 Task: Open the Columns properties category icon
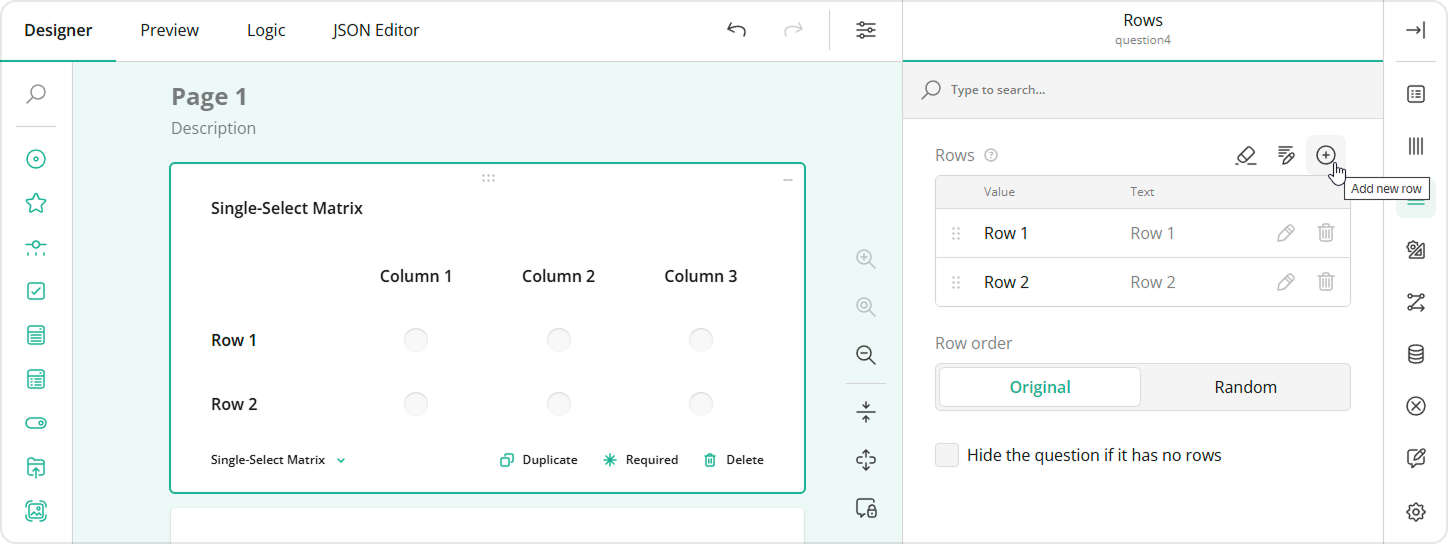[x=1416, y=146]
